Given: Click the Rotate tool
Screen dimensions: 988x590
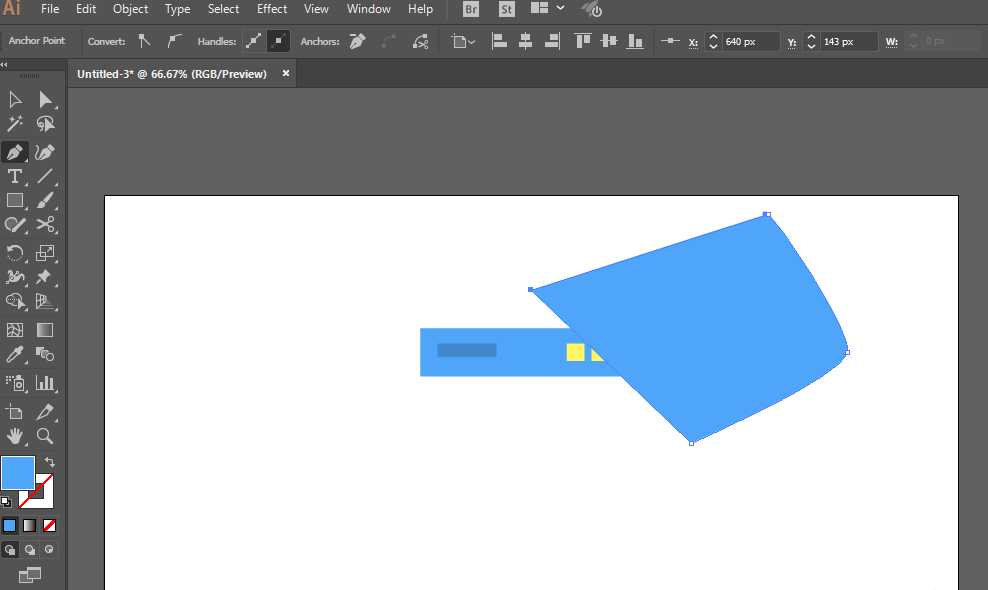Looking at the screenshot, I should pyautogui.click(x=15, y=253).
